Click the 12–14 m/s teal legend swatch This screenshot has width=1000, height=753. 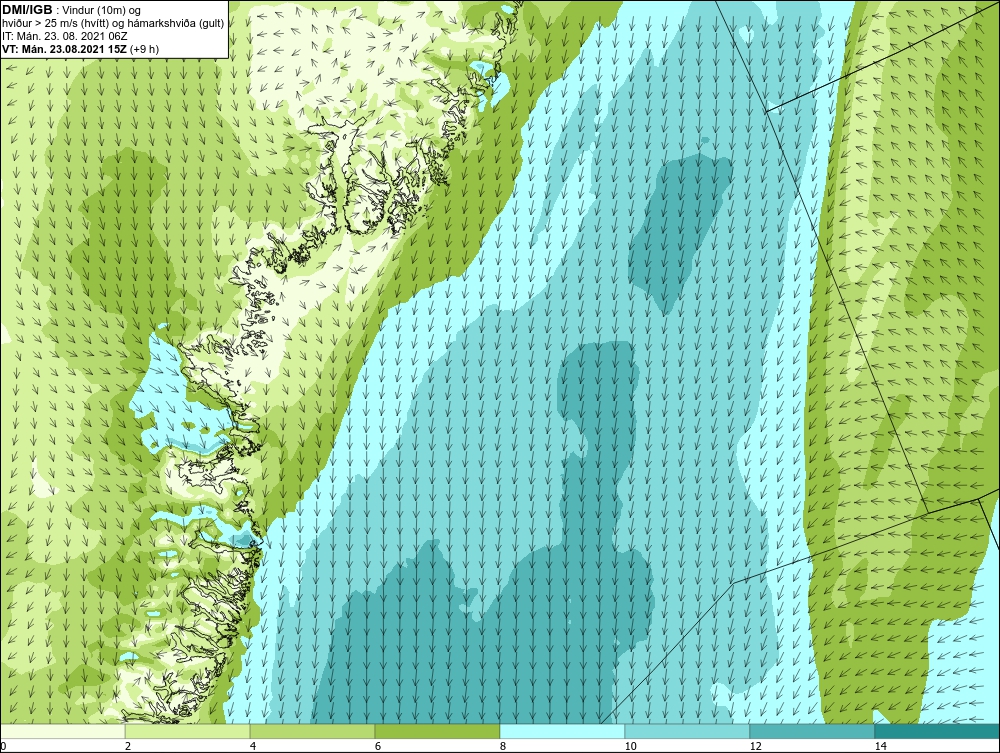point(812,731)
